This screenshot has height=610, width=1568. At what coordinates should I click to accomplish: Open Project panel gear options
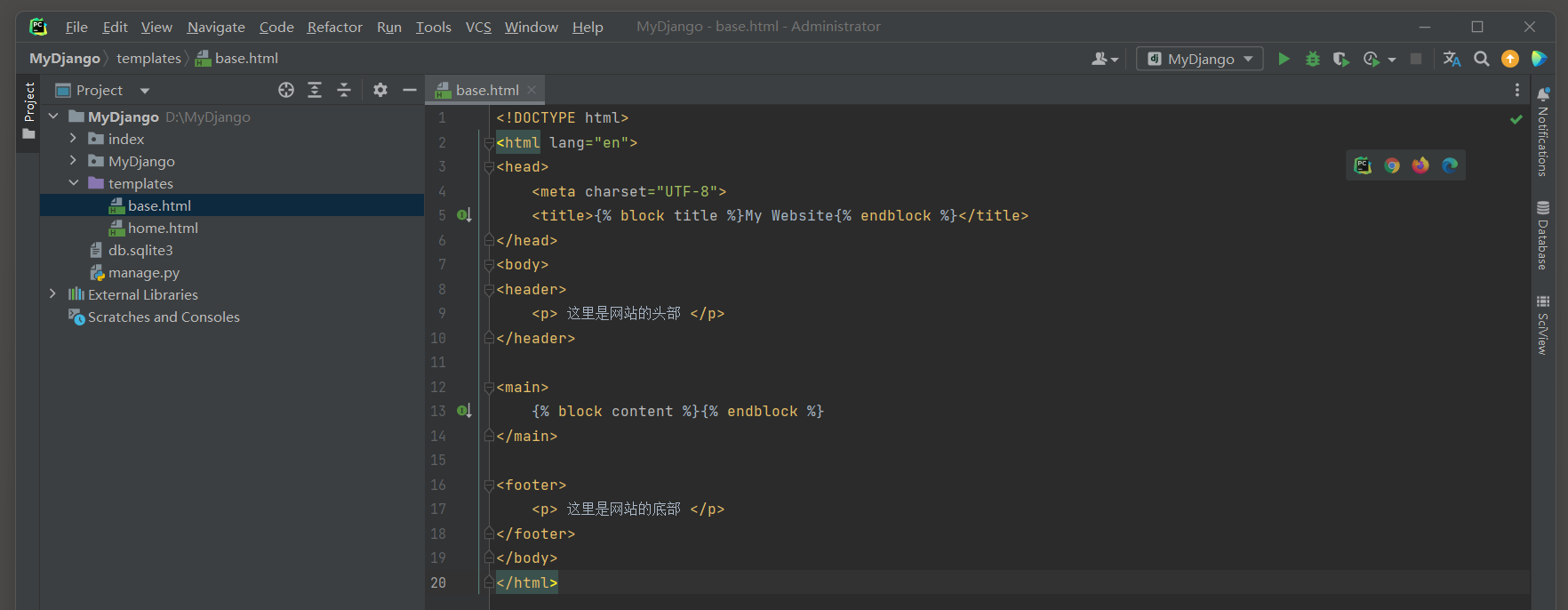pos(380,90)
